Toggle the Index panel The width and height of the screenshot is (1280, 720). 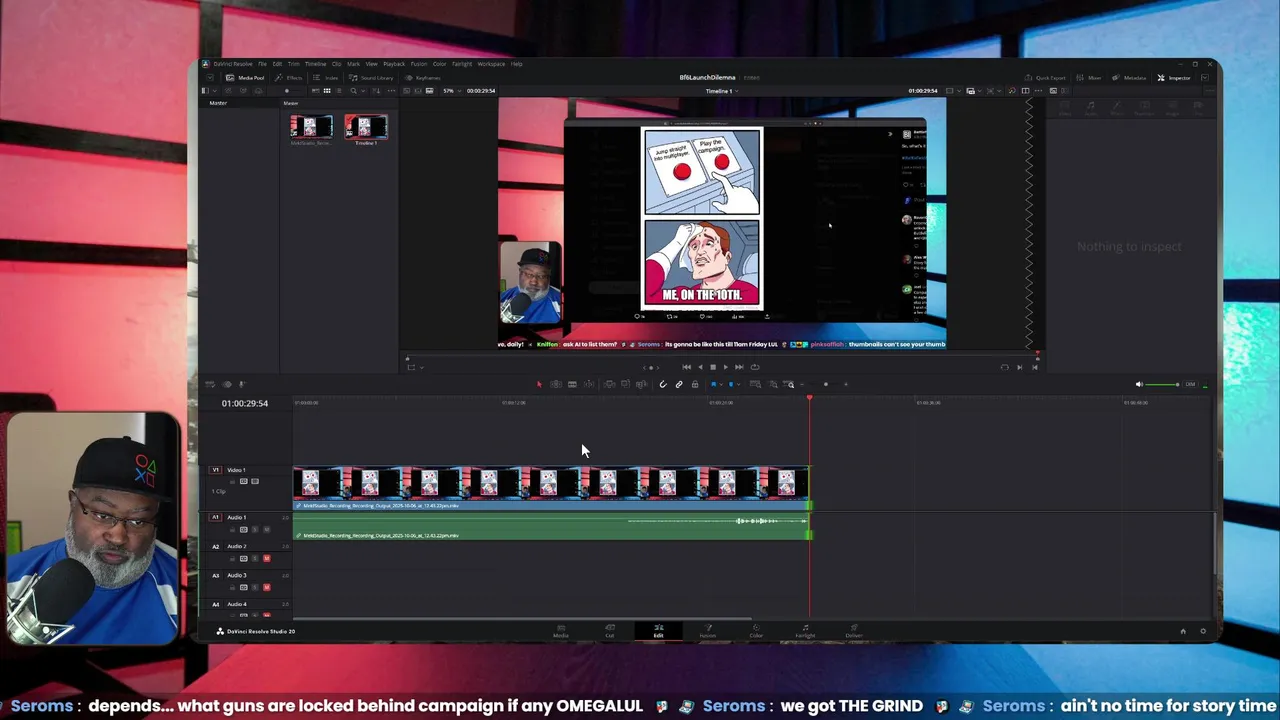click(326, 78)
